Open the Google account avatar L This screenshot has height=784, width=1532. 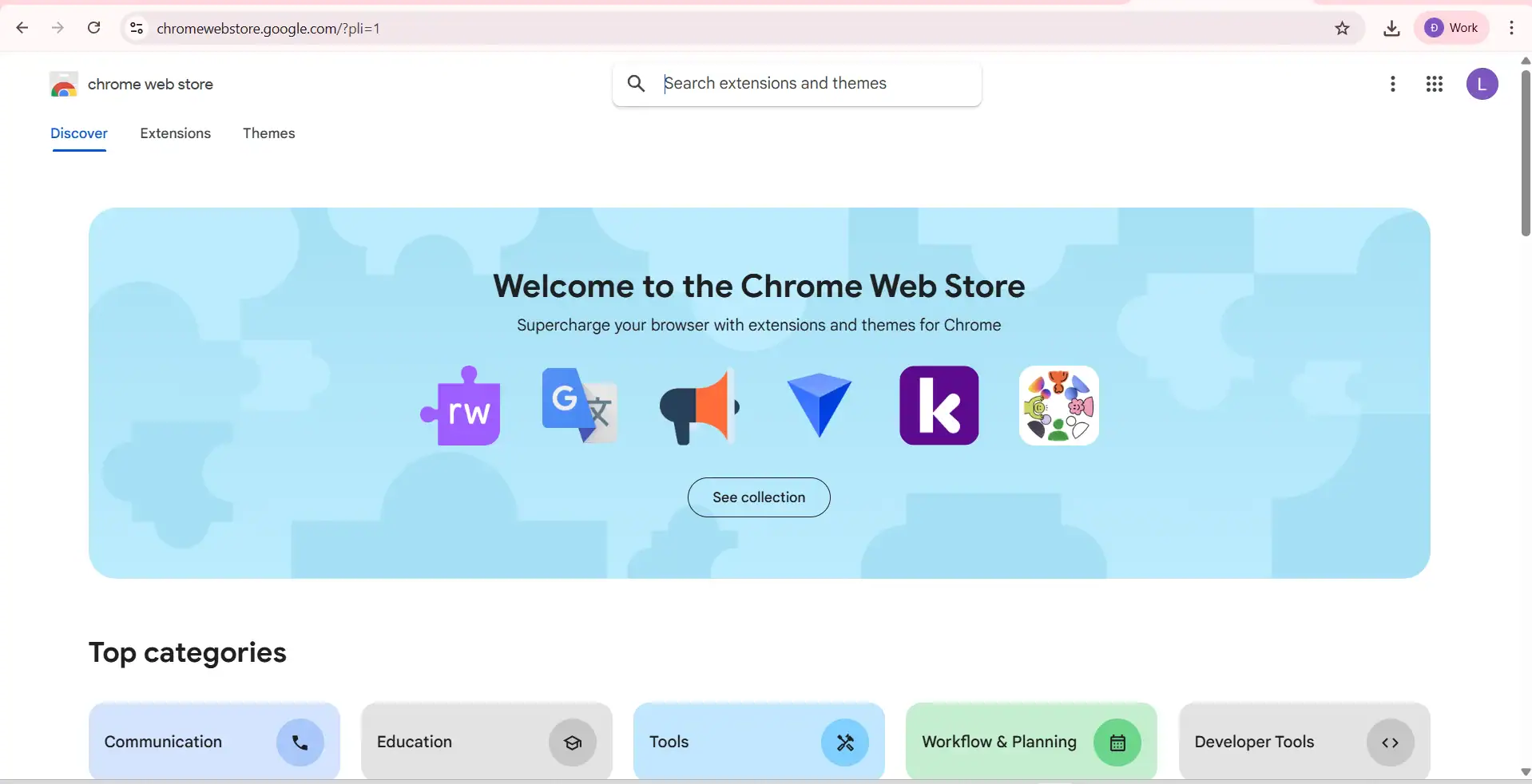click(x=1482, y=84)
